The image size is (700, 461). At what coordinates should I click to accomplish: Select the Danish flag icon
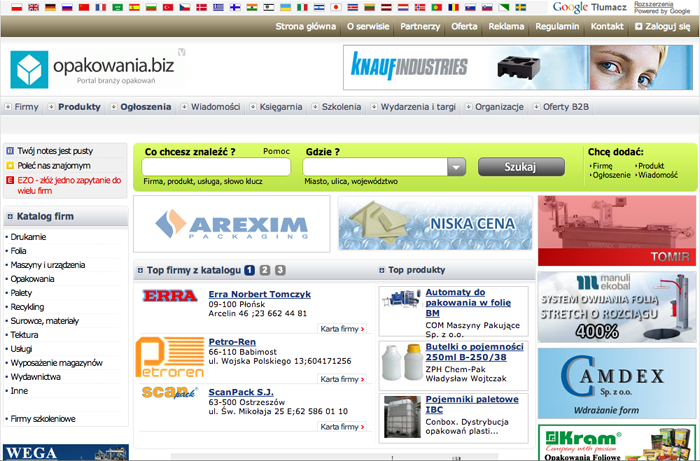click(x=201, y=7)
